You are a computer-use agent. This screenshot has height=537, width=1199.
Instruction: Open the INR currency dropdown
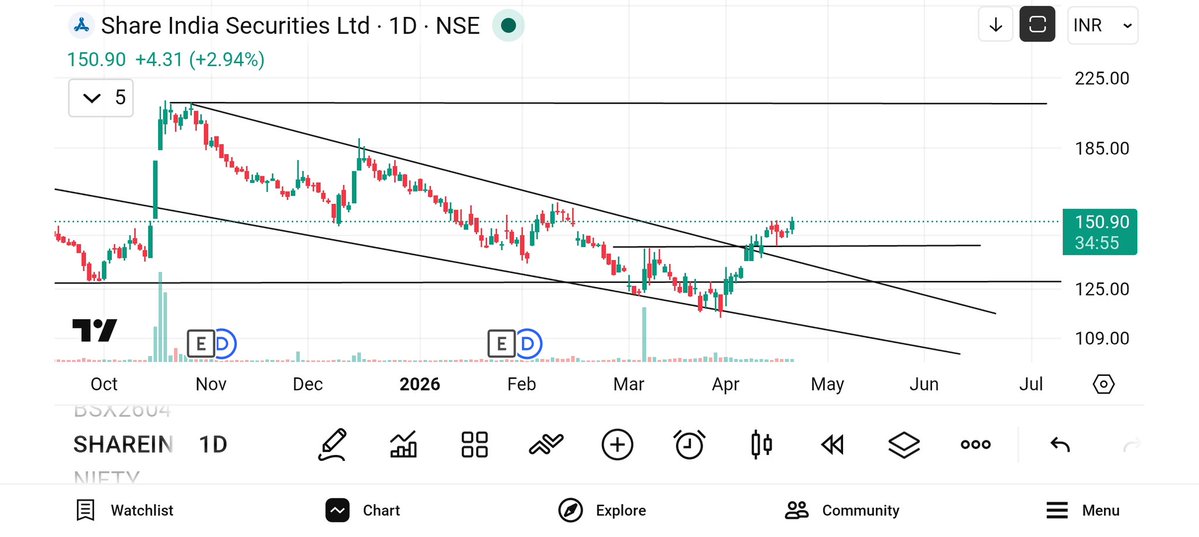[1103, 25]
